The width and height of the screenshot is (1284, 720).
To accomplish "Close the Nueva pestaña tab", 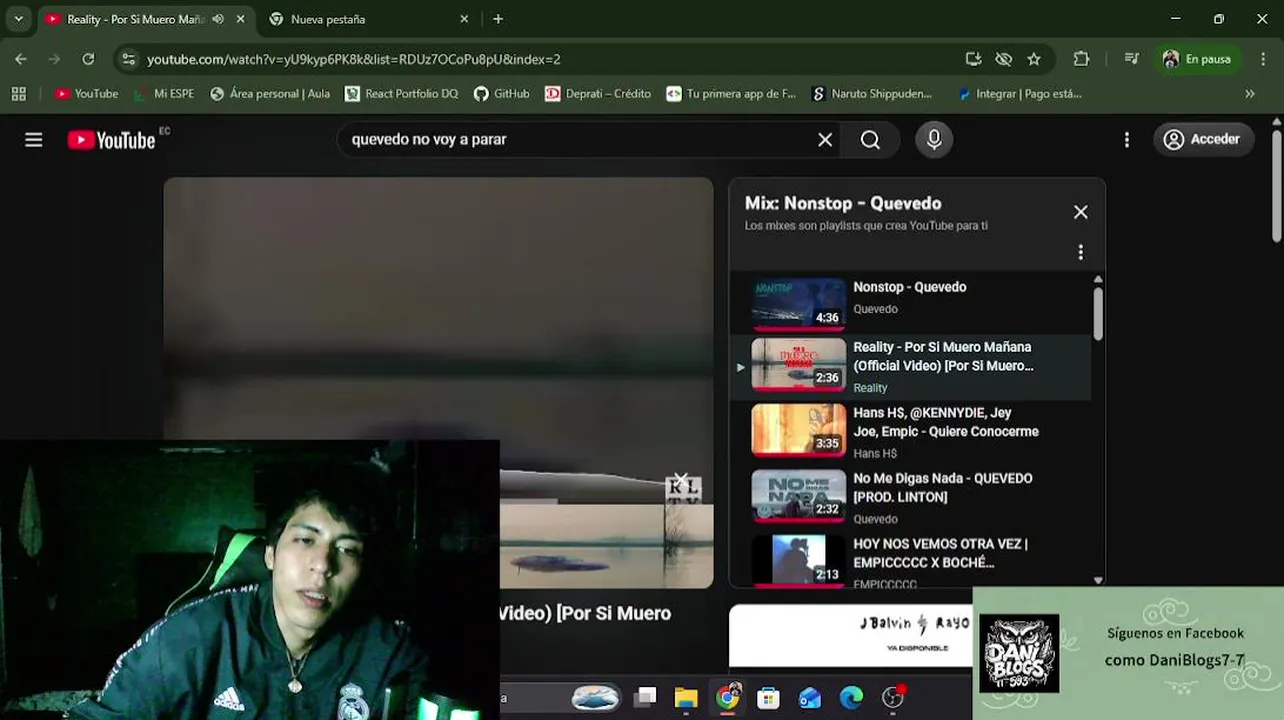I will 464,19.
